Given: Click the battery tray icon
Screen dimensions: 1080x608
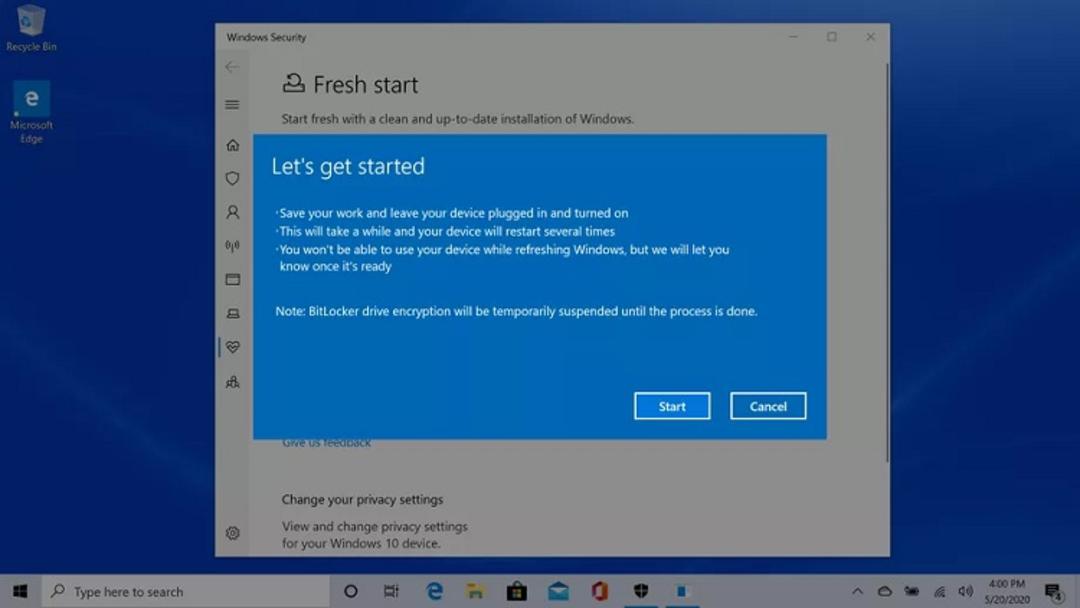Looking at the screenshot, I should (x=912, y=591).
